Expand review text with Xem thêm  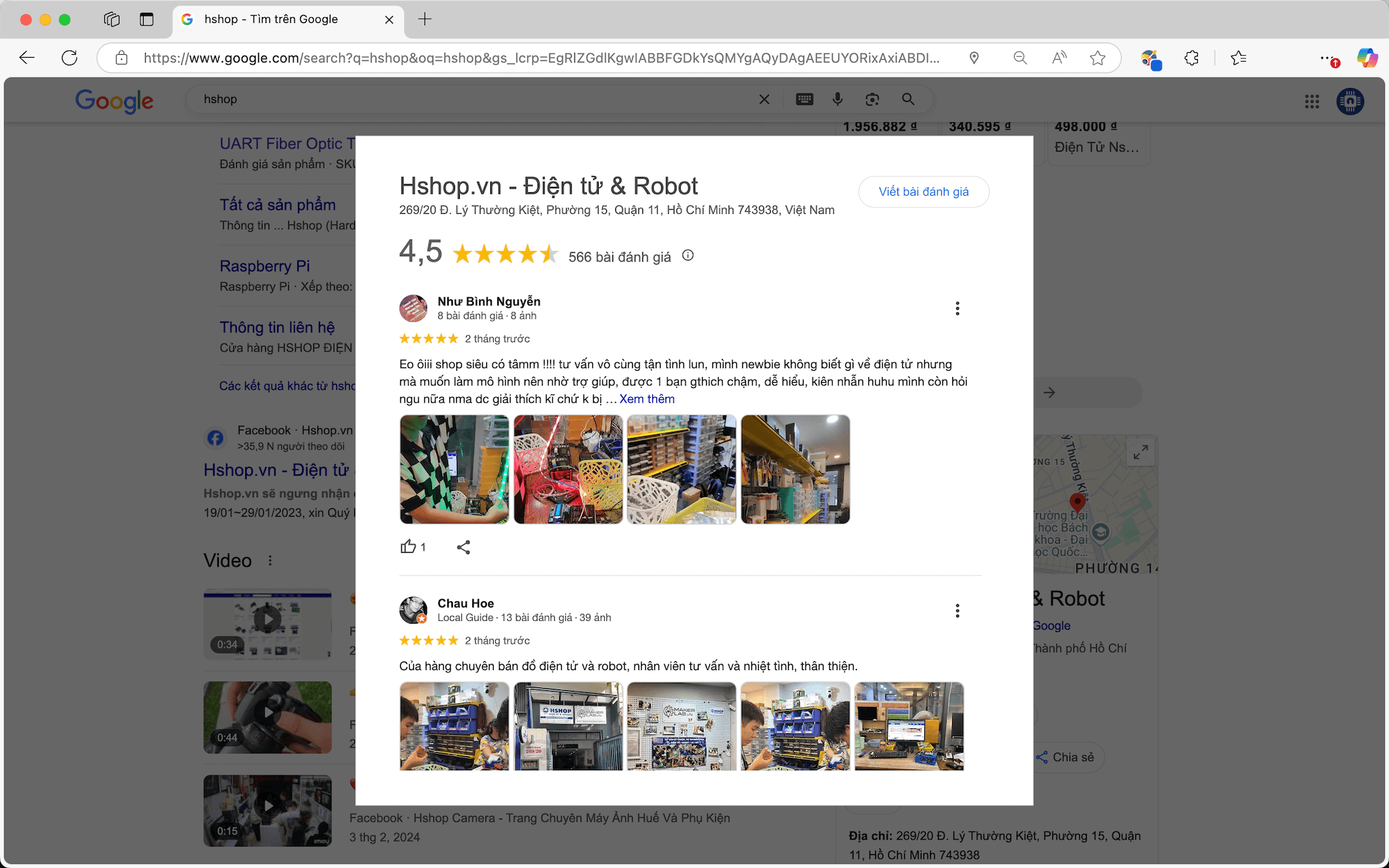(647, 399)
